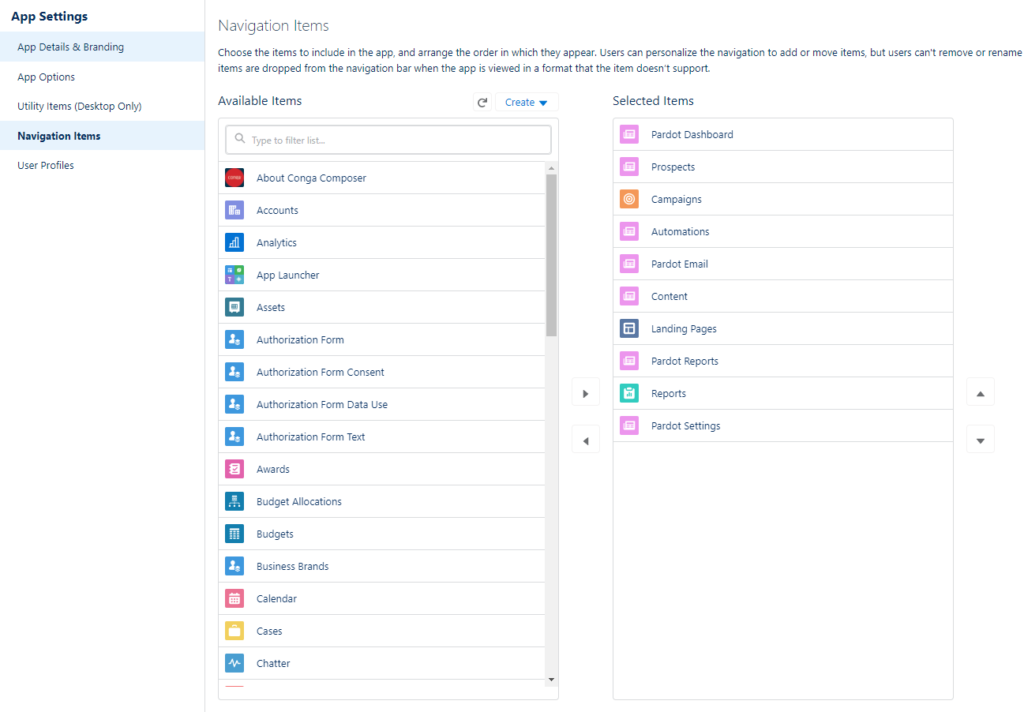Image resolution: width=1024 pixels, height=712 pixels.
Task: Select the Chatter row label
Action: tap(273, 663)
